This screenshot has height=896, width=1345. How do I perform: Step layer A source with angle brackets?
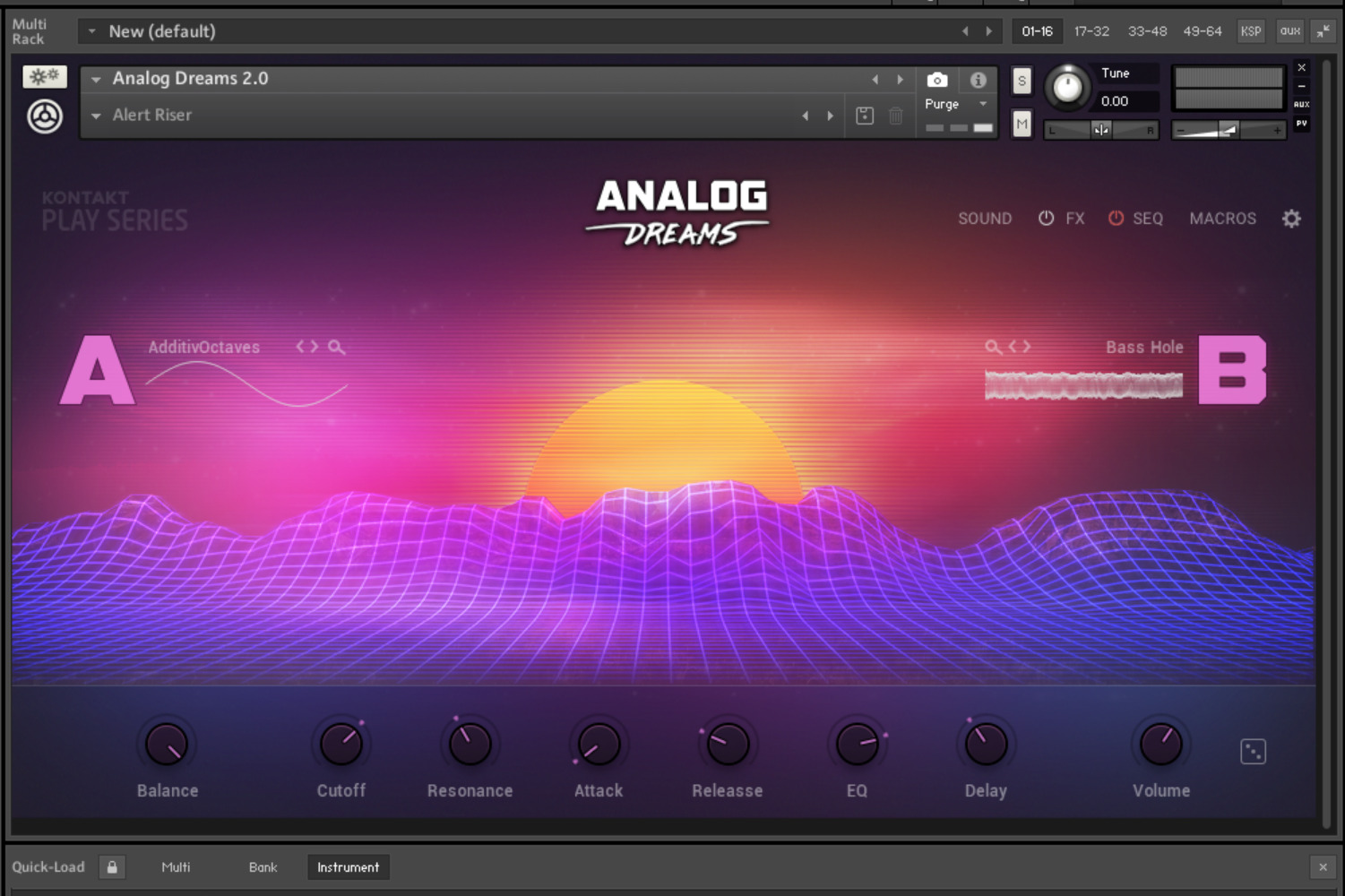307,347
